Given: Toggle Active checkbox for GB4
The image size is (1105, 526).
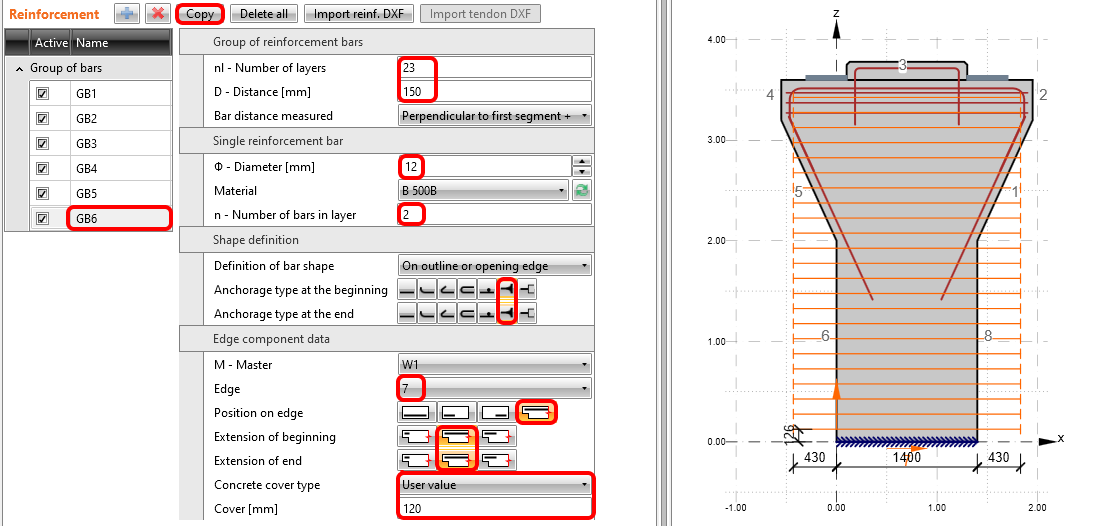Looking at the screenshot, I should click(x=42, y=168).
